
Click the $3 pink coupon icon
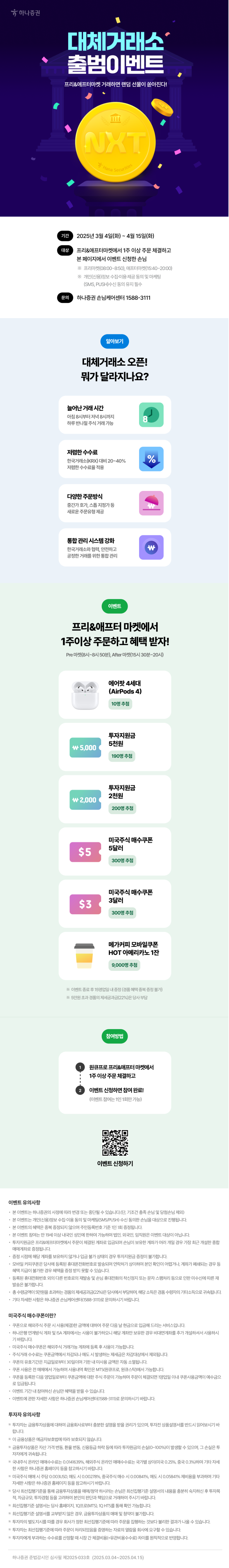click(85, 904)
